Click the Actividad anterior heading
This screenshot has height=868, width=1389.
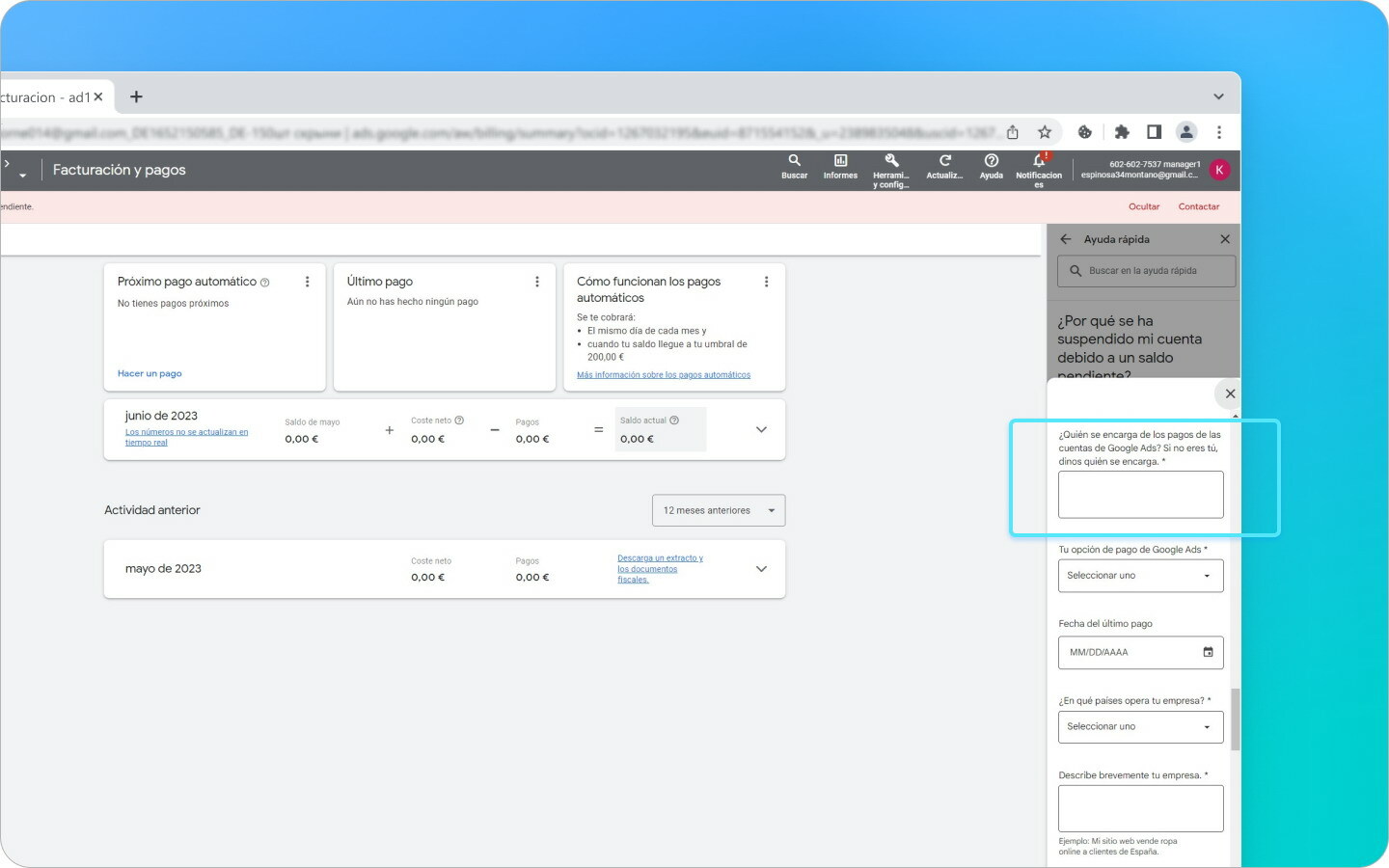point(152,510)
